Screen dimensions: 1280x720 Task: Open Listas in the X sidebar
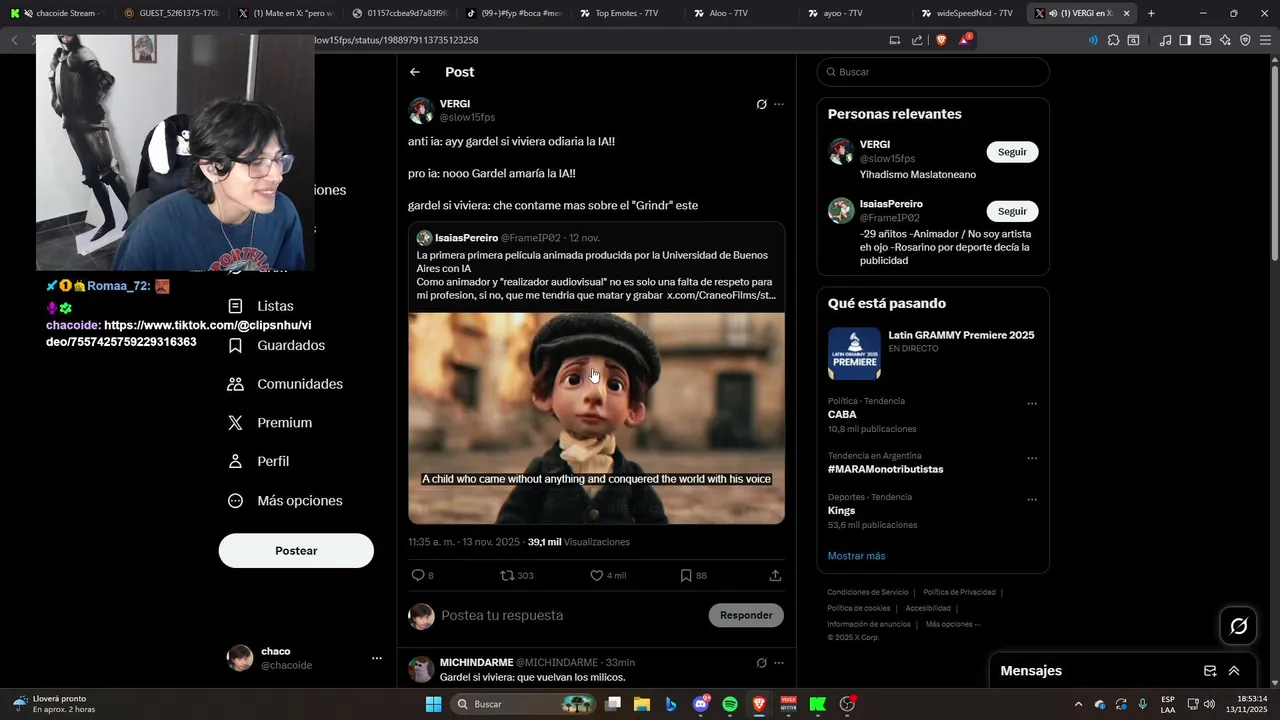[262, 306]
